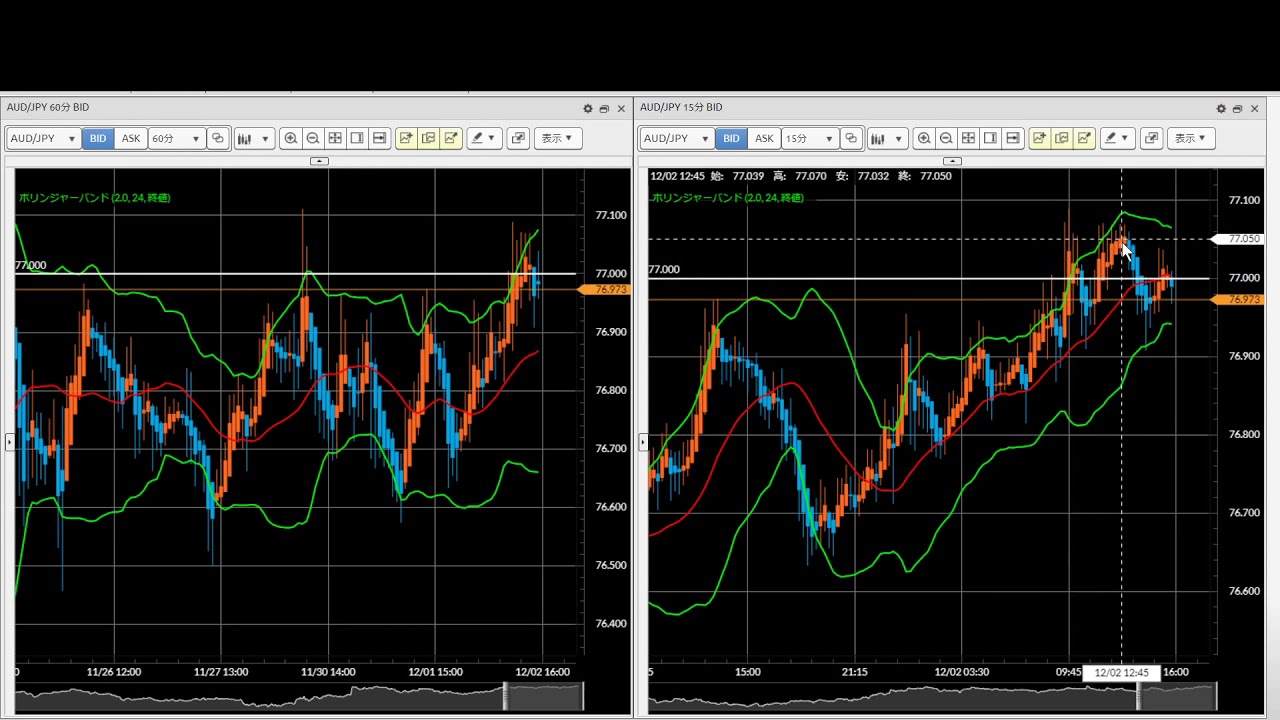The image size is (1280, 720).
Task: Open drawing tool dropdown in 15分 window
Action: 1117,138
